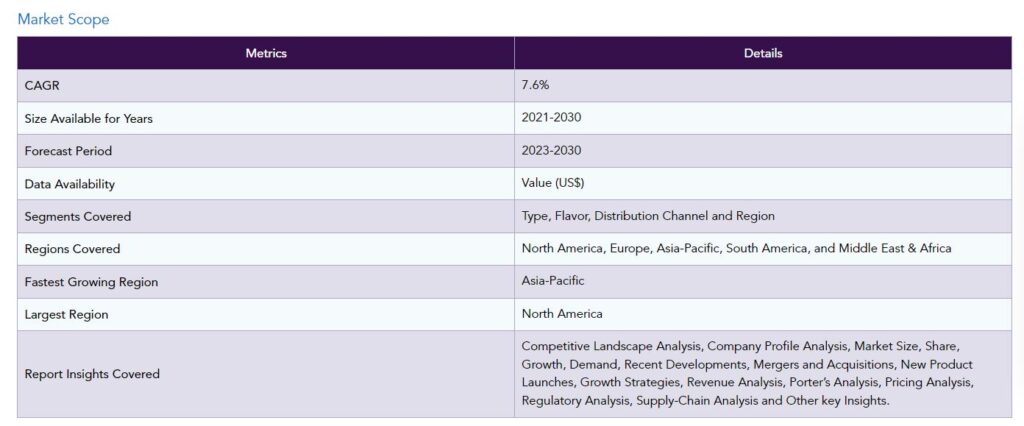Click the 7.6% value cell

(x=763, y=86)
